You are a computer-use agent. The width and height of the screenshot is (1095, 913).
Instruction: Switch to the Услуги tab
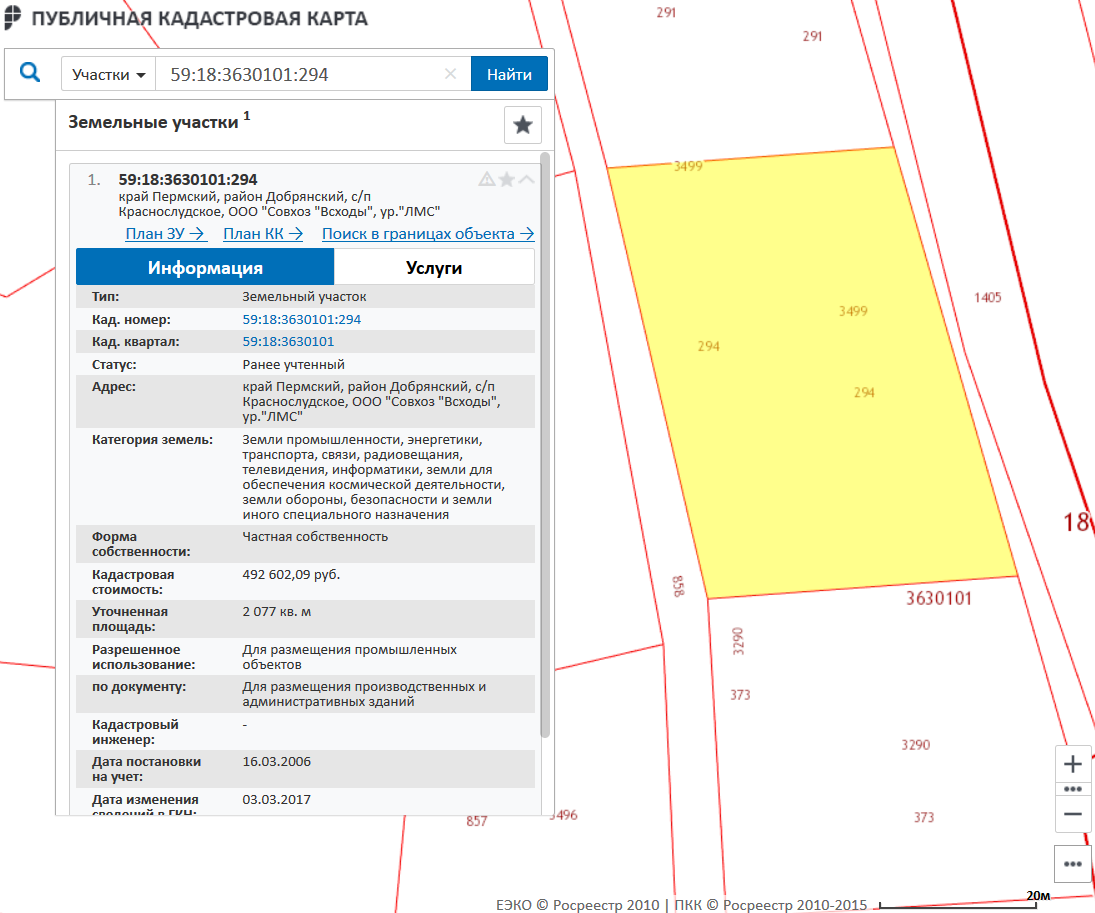coord(434,268)
